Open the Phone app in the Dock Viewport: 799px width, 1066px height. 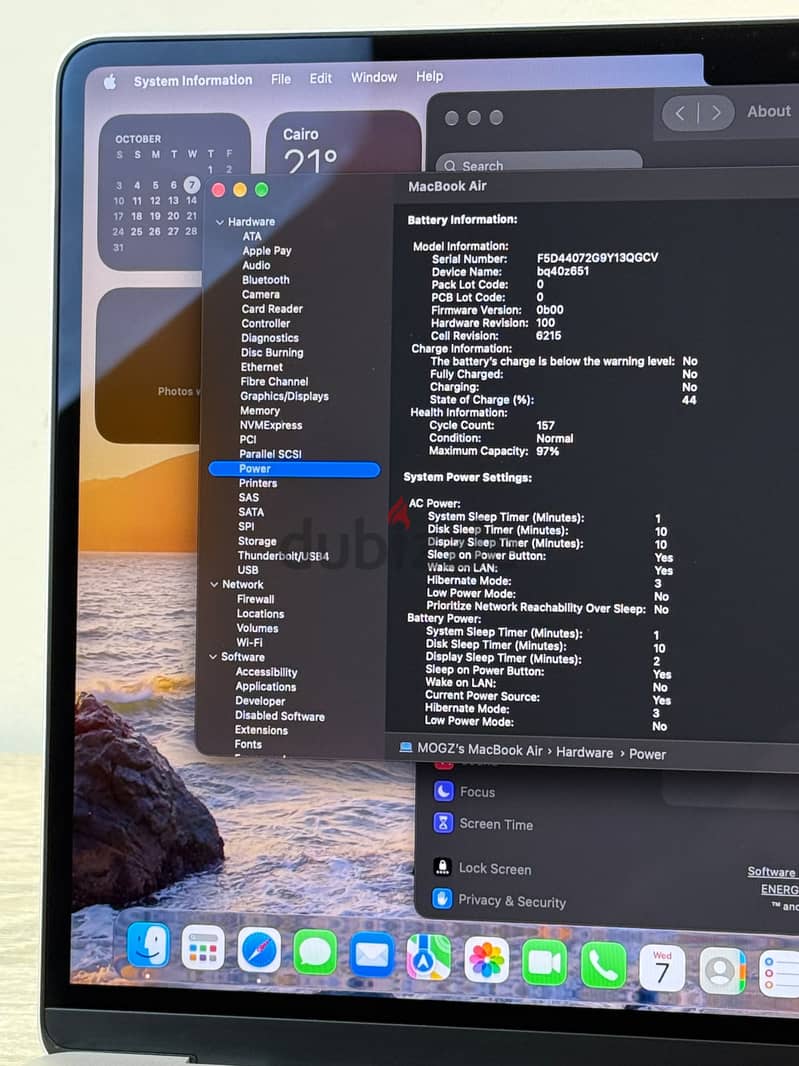[603, 965]
